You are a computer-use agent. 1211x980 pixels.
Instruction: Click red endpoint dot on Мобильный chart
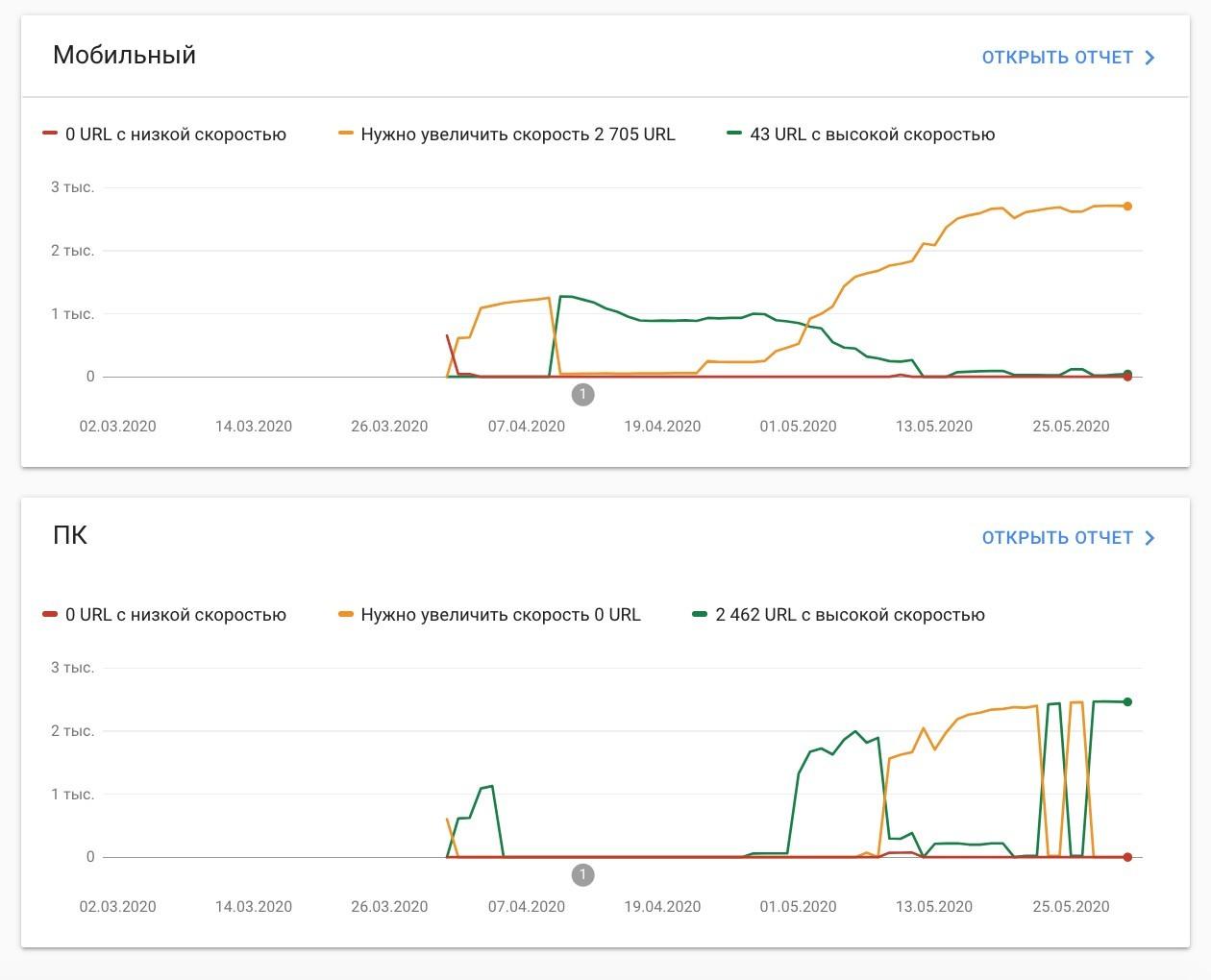coord(1127,378)
